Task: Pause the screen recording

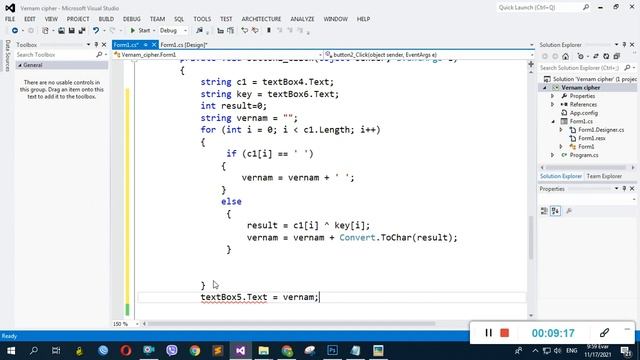Action: (488, 333)
